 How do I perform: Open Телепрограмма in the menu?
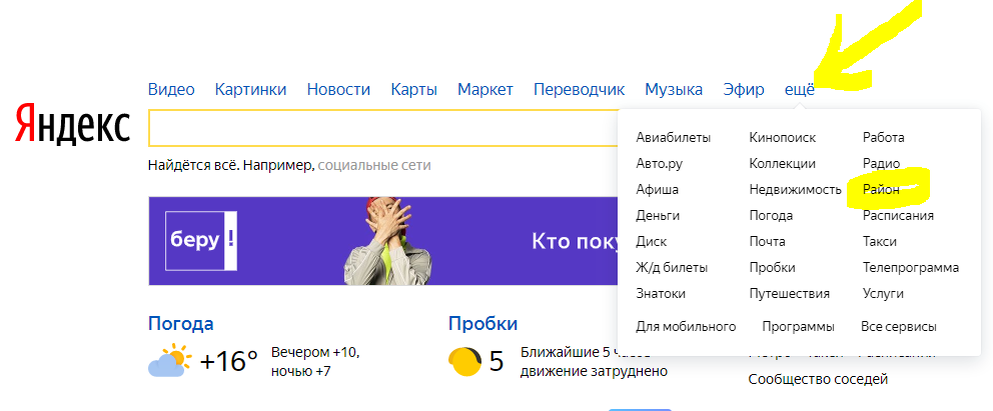click(911, 267)
